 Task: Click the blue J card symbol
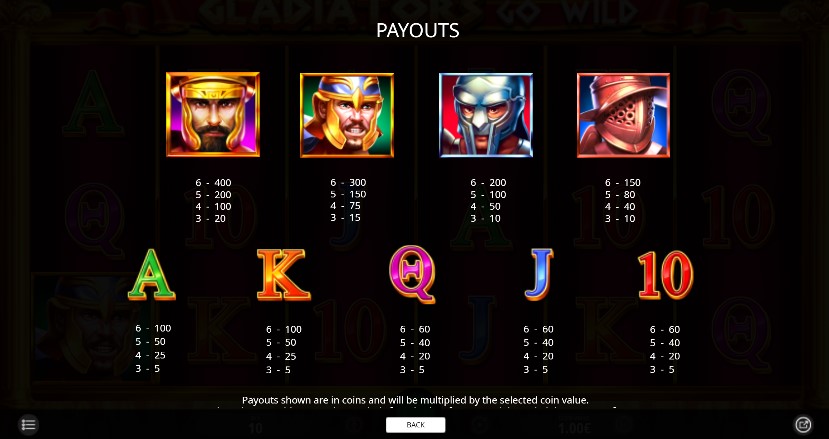(x=539, y=275)
